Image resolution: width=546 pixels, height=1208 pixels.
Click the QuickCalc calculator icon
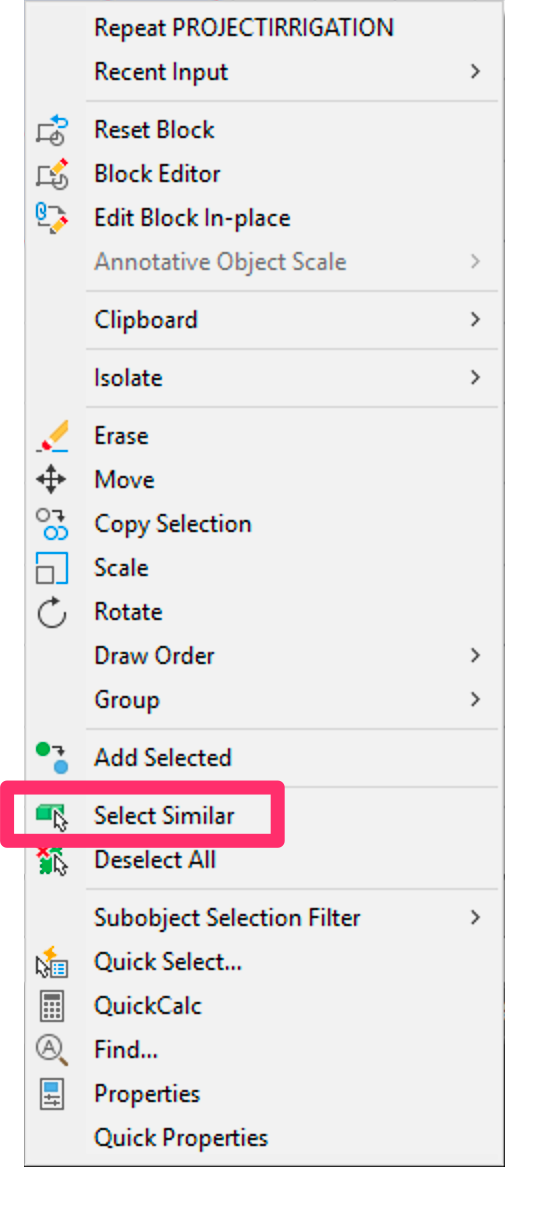tap(52, 1006)
